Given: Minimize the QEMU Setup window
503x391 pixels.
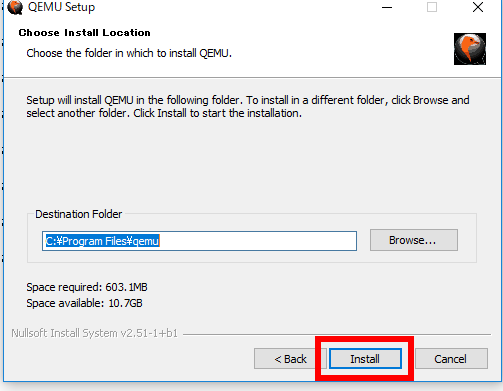Looking at the screenshot, I should (387, 7).
